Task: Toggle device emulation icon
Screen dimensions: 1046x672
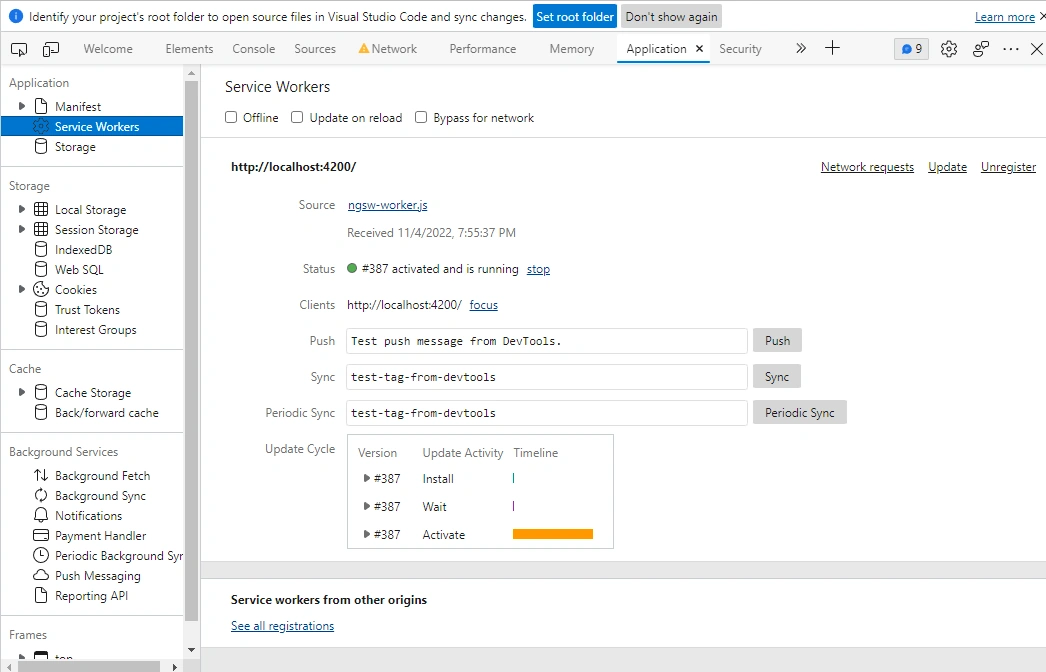Action: click(x=51, y=49)
